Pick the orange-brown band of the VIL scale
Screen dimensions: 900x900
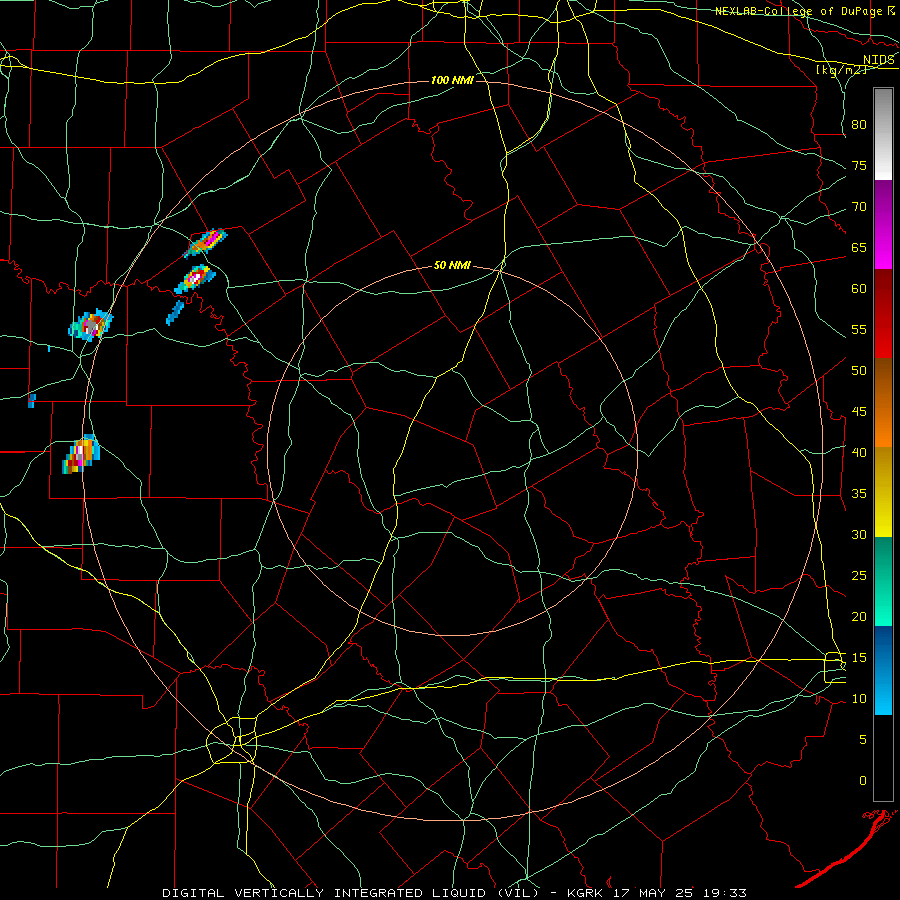coord(883,402)
